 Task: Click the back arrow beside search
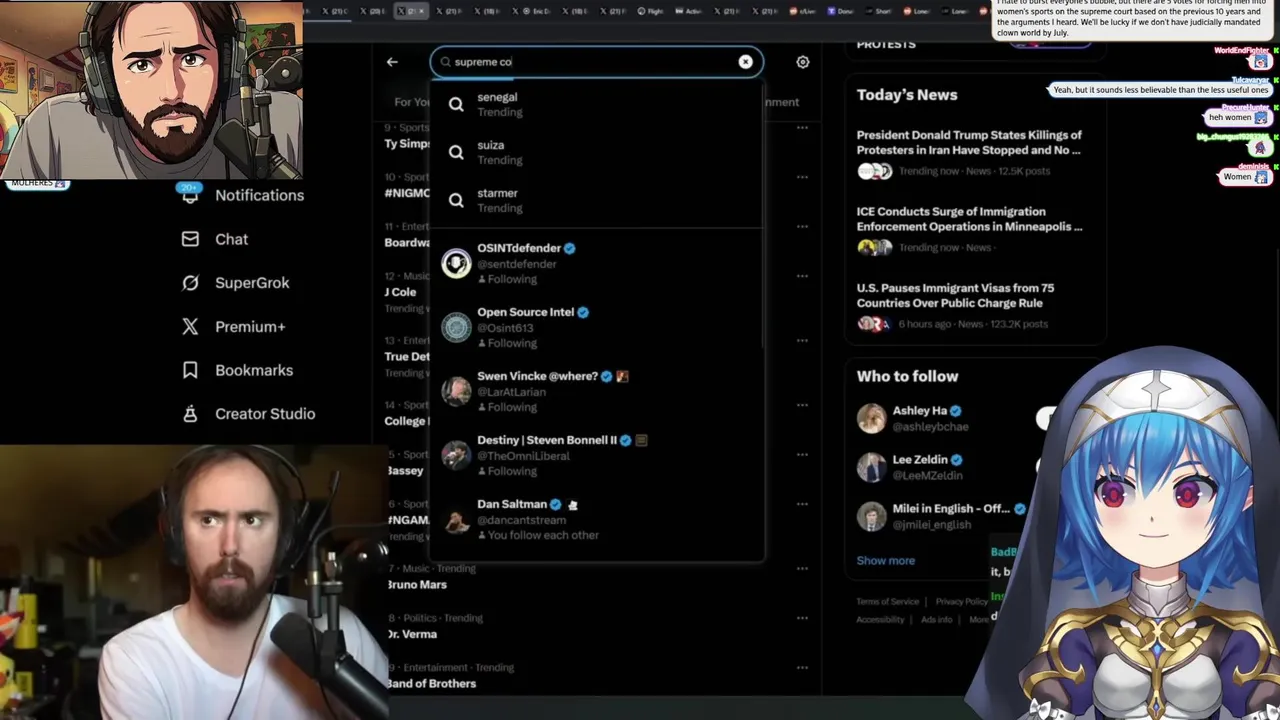point(392,62)
